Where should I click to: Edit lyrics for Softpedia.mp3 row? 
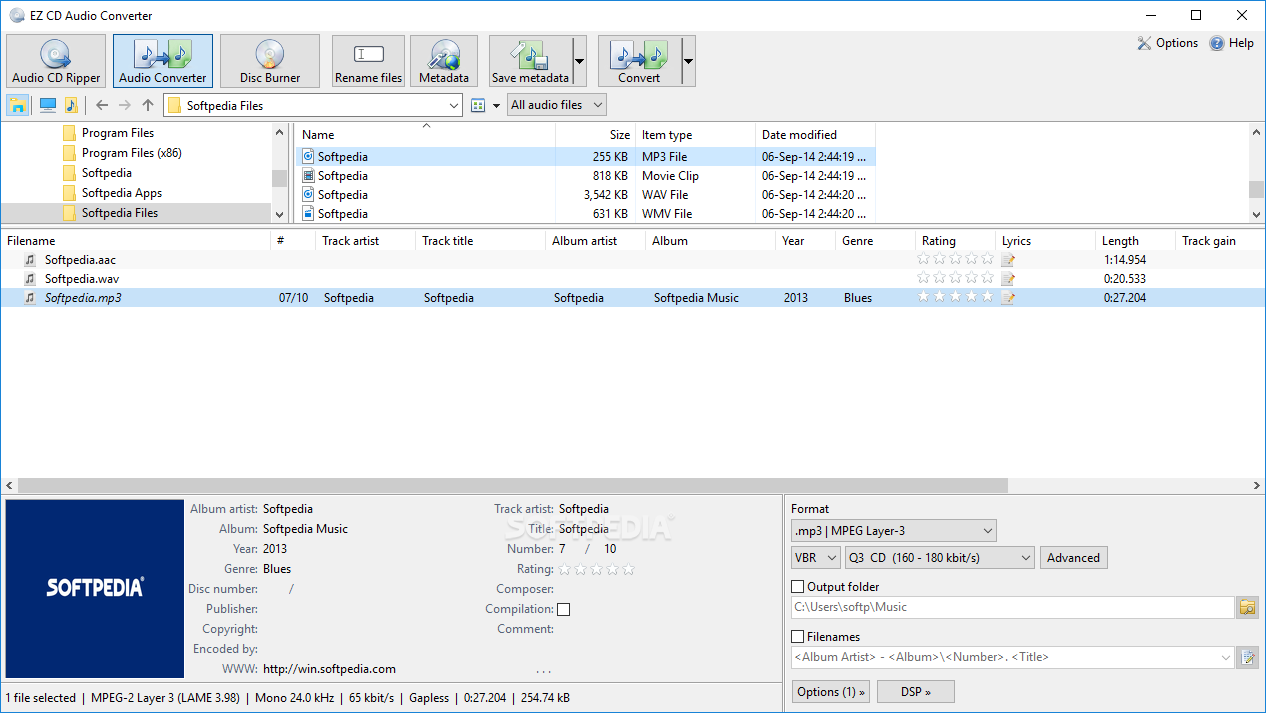pos(1008,298)
